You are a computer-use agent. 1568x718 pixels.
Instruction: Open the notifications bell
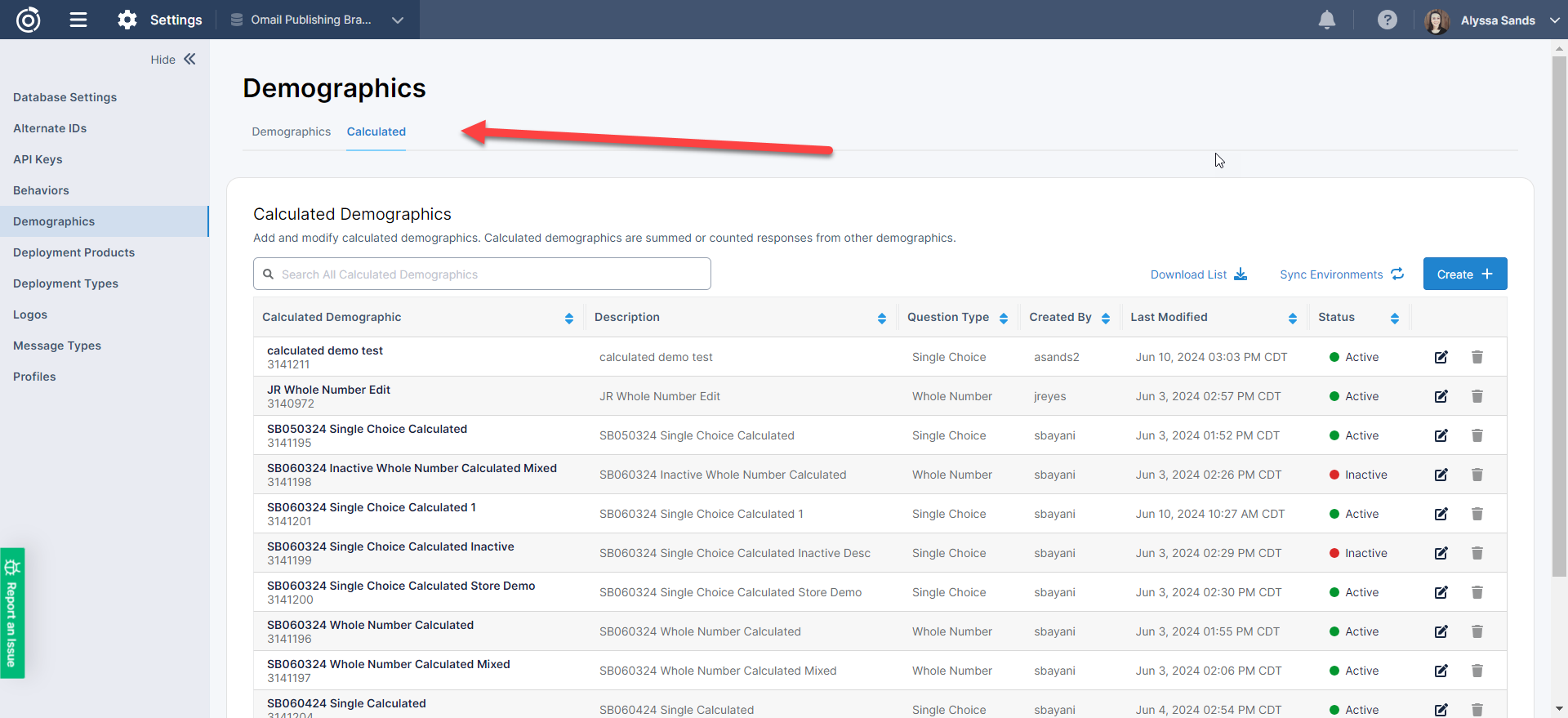pyautogui.click(x=1326, y=20)
